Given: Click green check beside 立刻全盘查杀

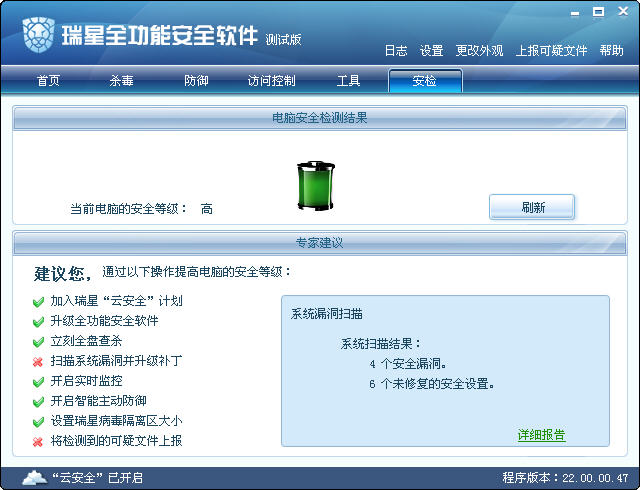Looking at the screenshot, I should (x=38, y=342).
